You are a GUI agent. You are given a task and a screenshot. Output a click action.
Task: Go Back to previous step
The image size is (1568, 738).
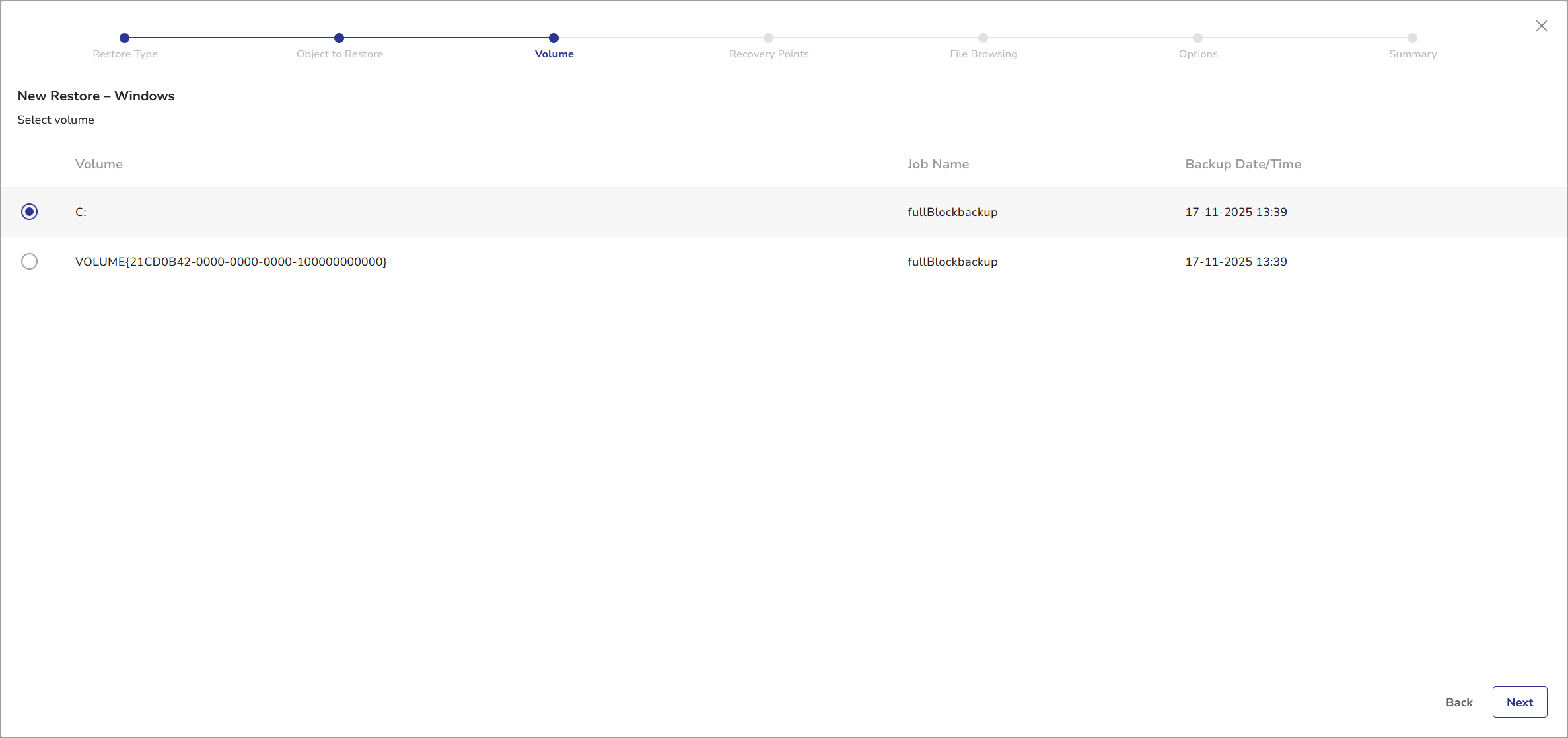point(1459,702)
